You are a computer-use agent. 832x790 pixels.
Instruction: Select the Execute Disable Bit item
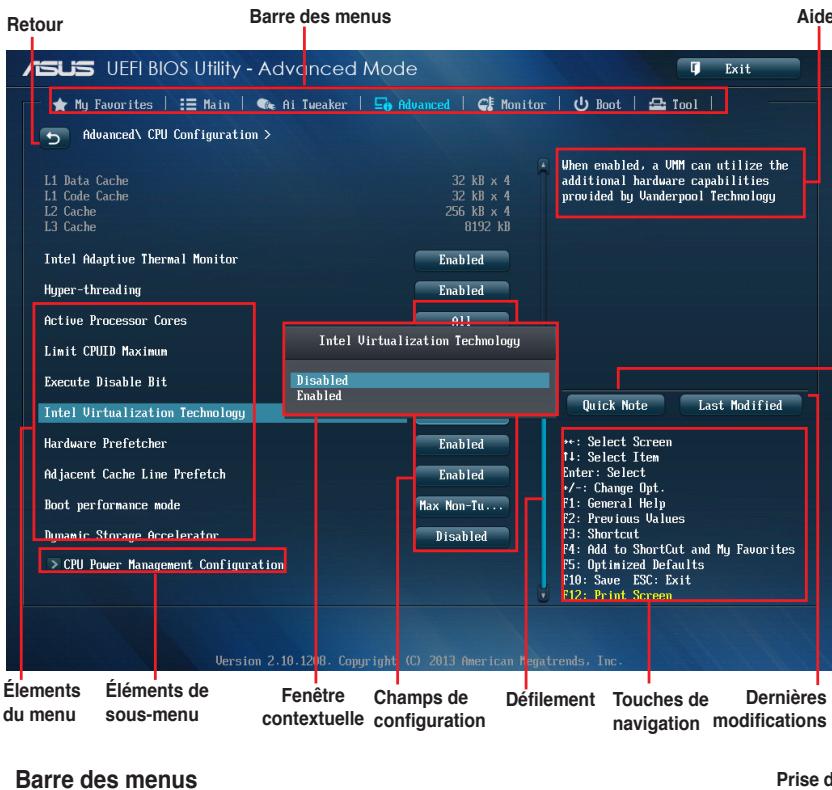[x=106, y=382]
